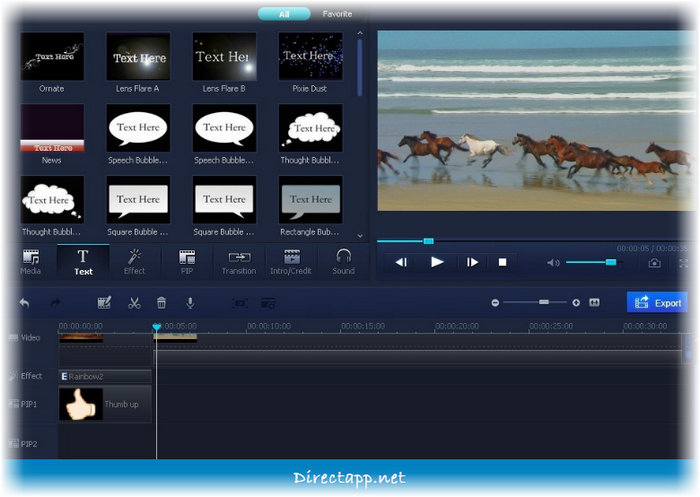
Task: Select the Rectangle Bubble template
Action: click(x=310, y=200)
